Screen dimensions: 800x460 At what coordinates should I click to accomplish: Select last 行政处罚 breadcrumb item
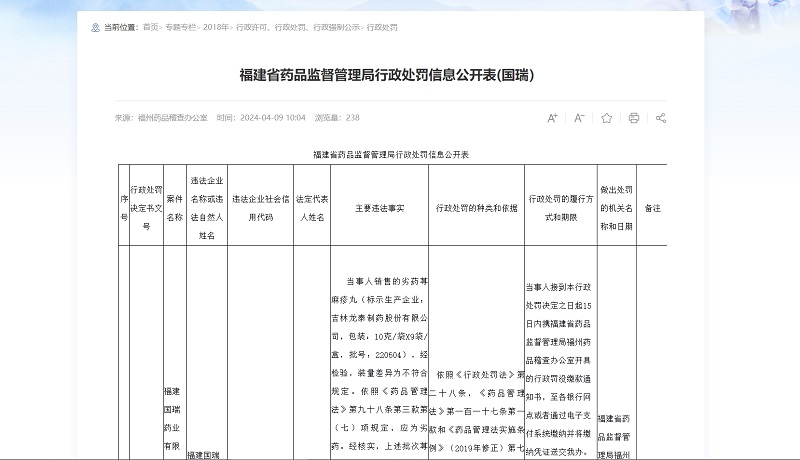click(382, 27)
